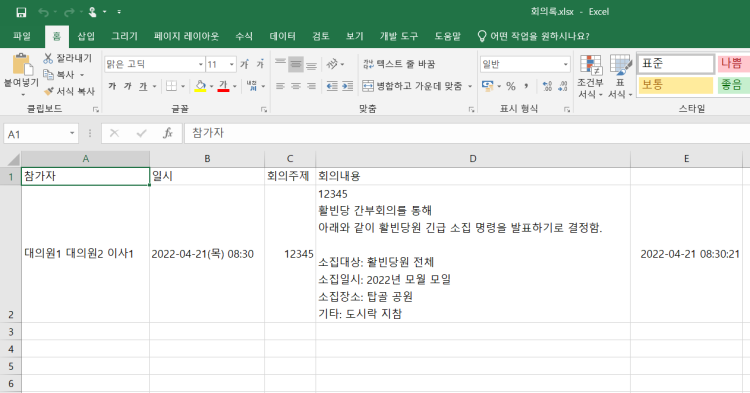
Task: Click the formula bar showing 참가자
Action: coord(467,133)
